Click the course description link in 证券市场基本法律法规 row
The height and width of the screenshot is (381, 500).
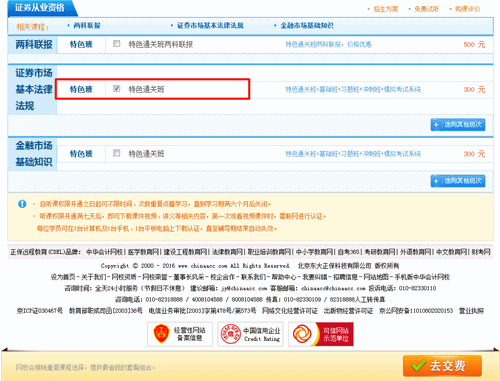(353, 89)
